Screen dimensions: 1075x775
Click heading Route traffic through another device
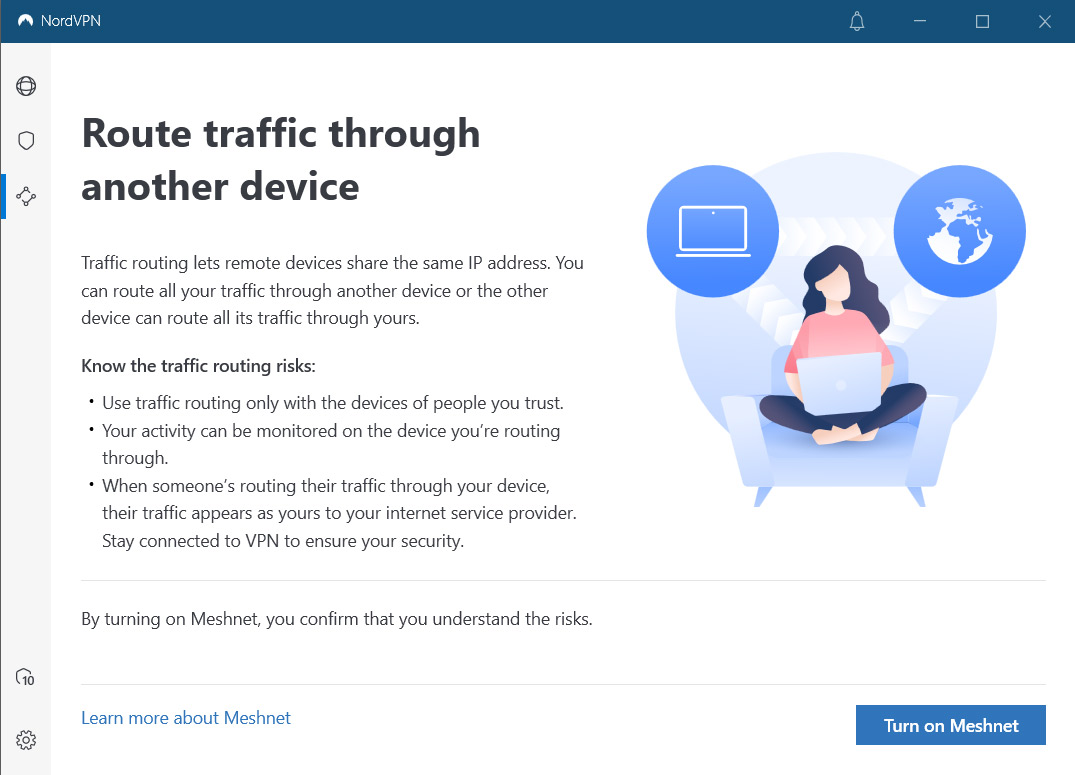pyautogui.click(x=281, y=160)
